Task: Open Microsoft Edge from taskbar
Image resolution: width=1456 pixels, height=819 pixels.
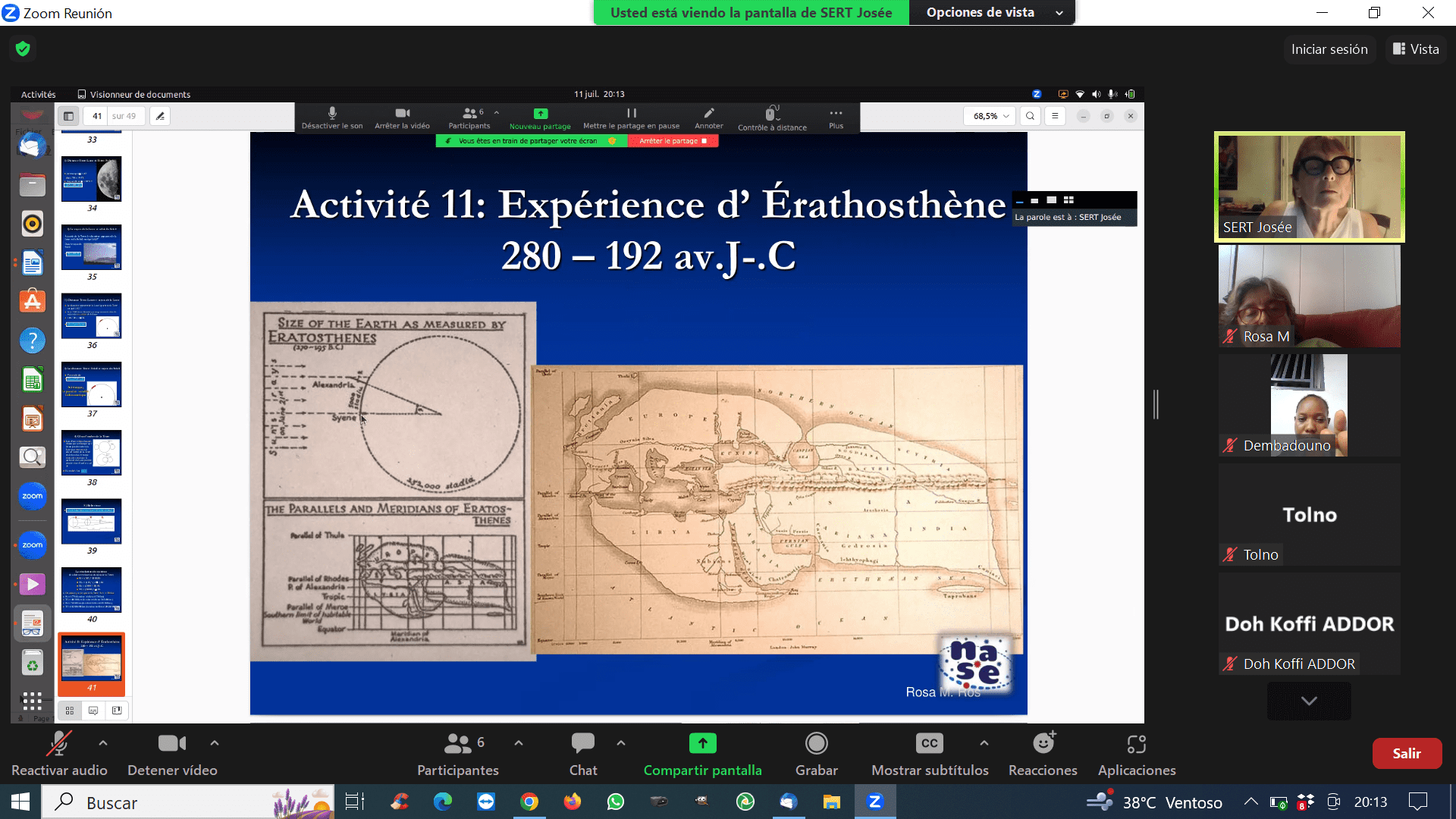Action: (x=443, y=802)
